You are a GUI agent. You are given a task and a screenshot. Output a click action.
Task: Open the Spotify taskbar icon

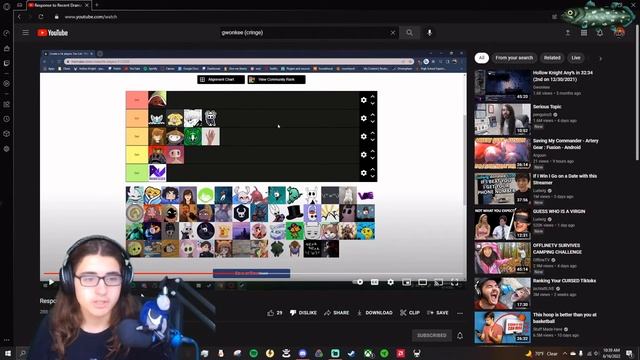tap(253, 353)
